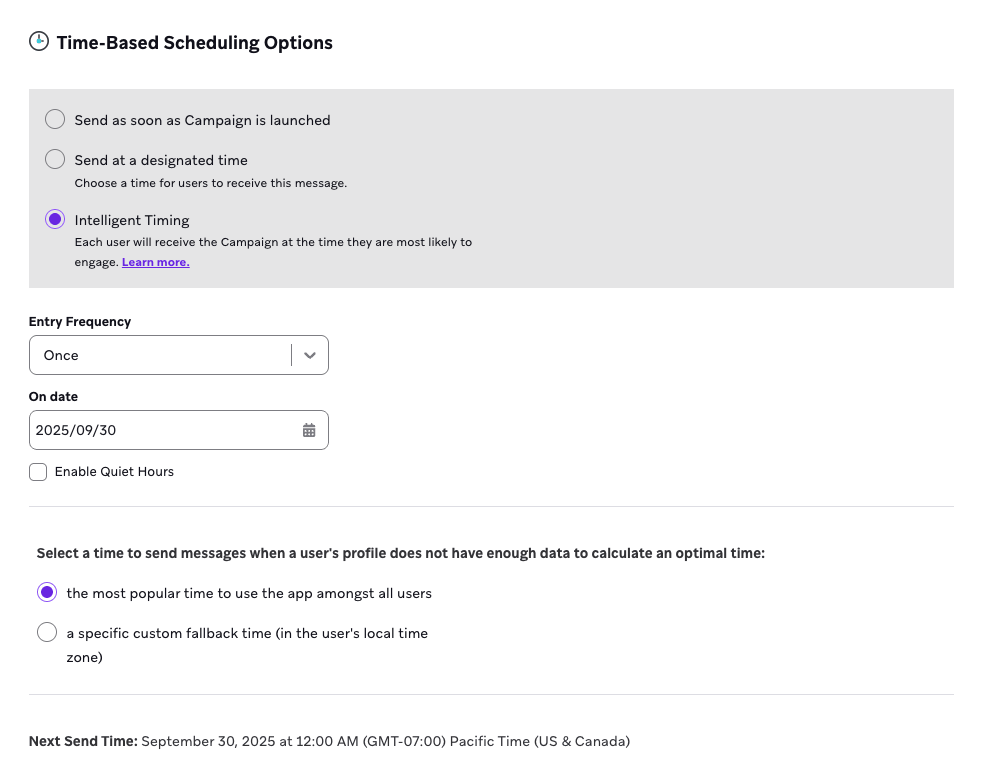
Task: Click the 'Entry Frequency' field label
Action: (80, 322)
